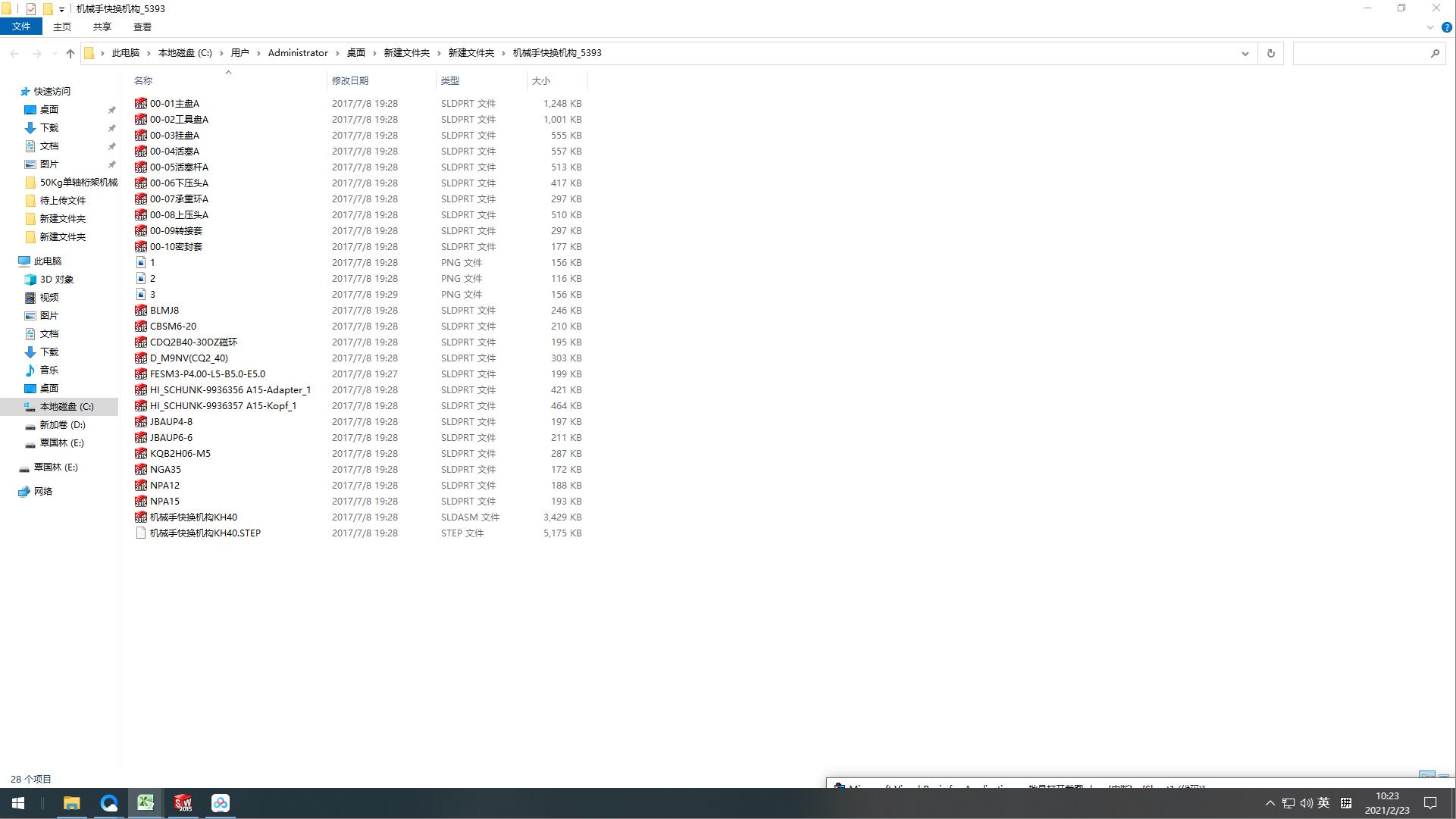1456x819 pixels.
Task: Open the Quick Access Toolbar dropdown arrow
Action: [61, 9]
